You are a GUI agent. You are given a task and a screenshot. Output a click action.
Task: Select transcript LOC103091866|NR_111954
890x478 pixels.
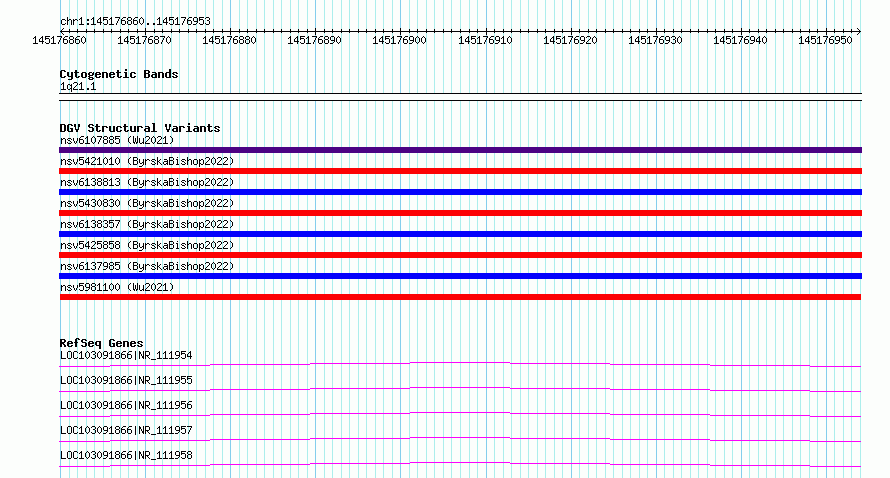point(126,355)
